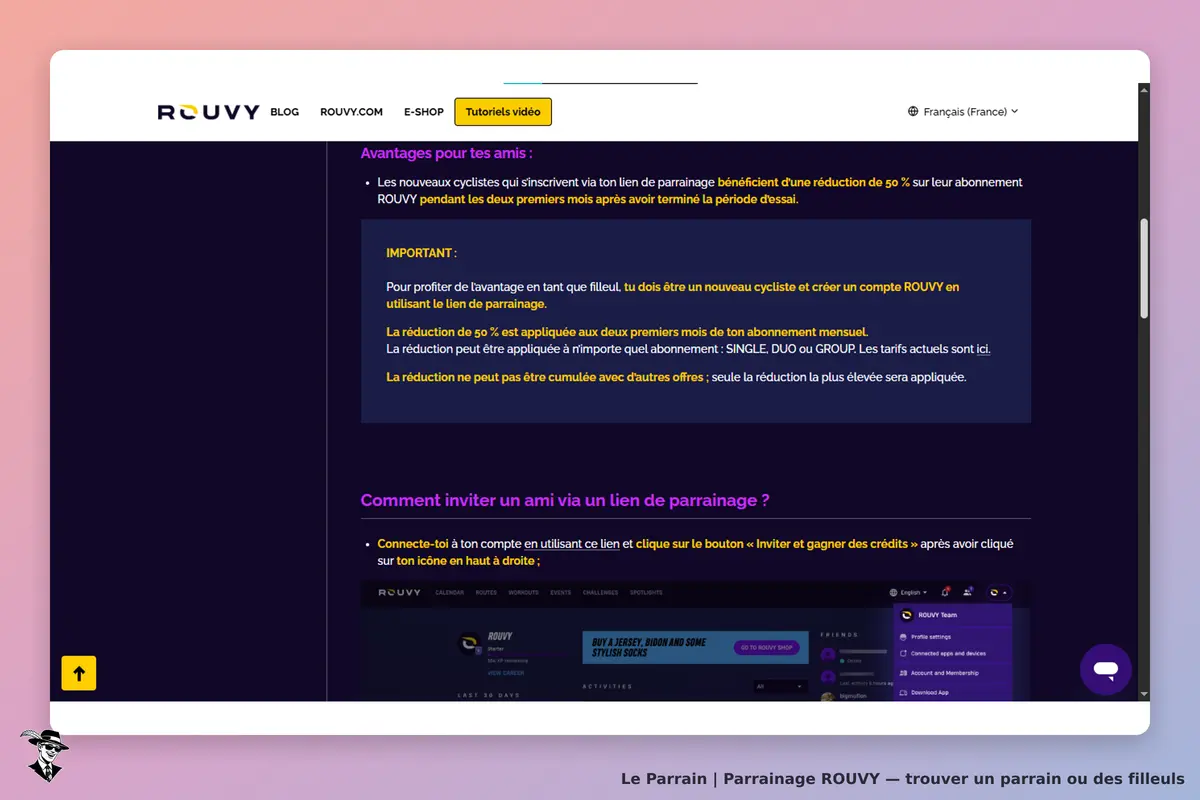The height and width of the screenshot is (800, 1200).
Task: Follow the 'ici.' current prices link
Action: coord(983,349)
